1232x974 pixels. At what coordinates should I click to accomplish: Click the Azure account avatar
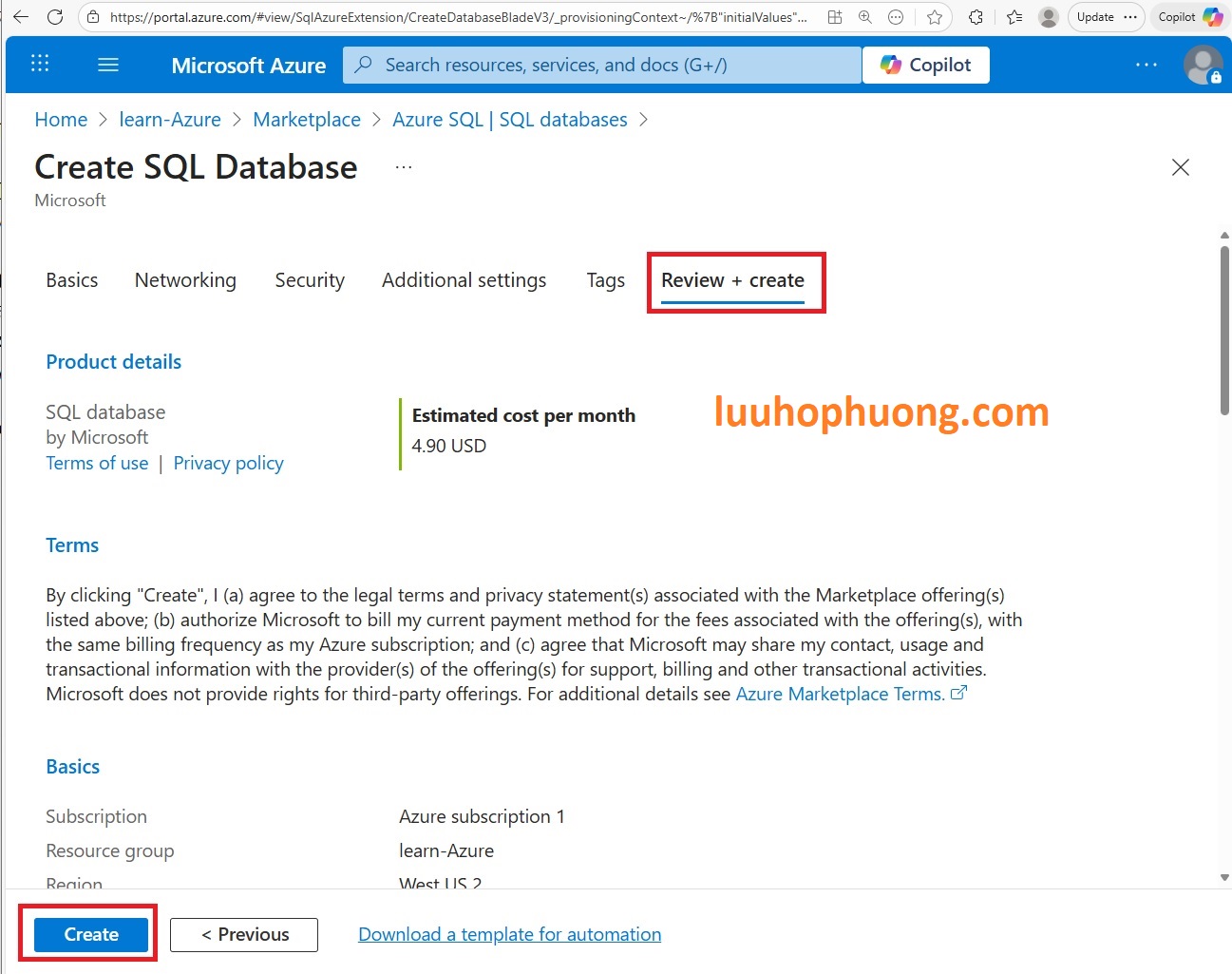1202,65
